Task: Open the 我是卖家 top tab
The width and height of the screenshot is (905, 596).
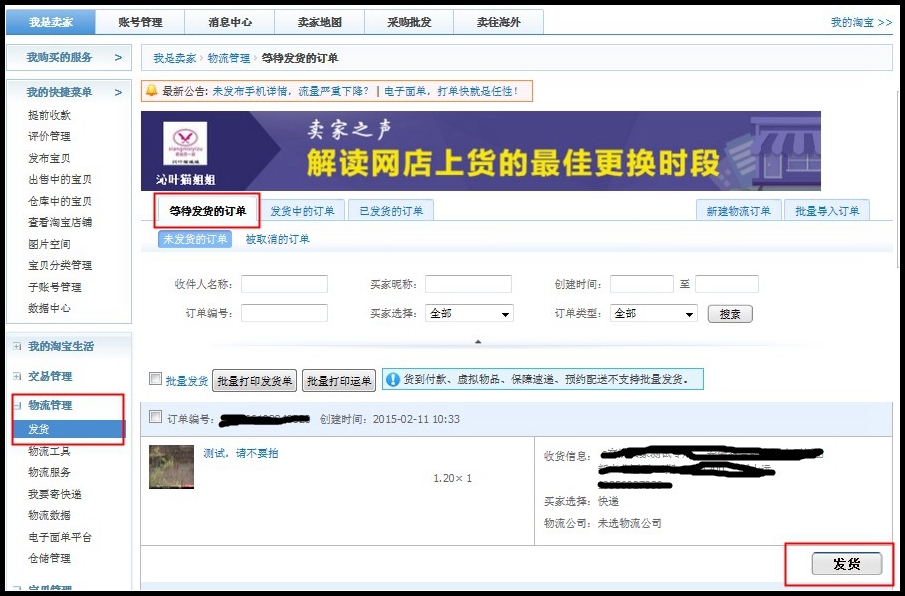Action: coord(51,23)
